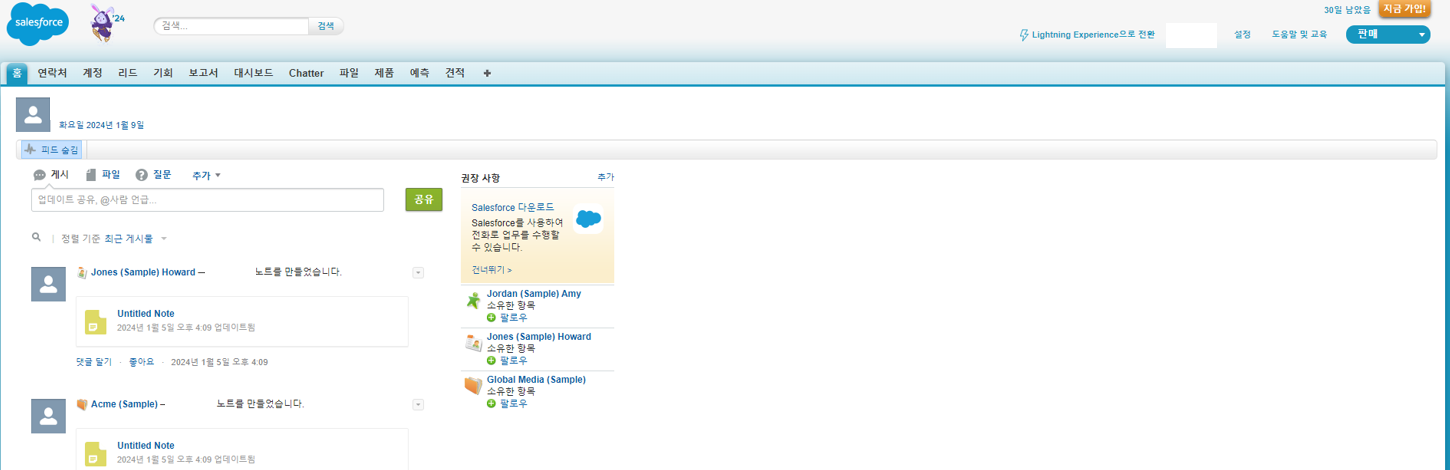This screenshot has width=1450, height=470.
Task: Open the 견적 tab
Action: coord(455,73)
